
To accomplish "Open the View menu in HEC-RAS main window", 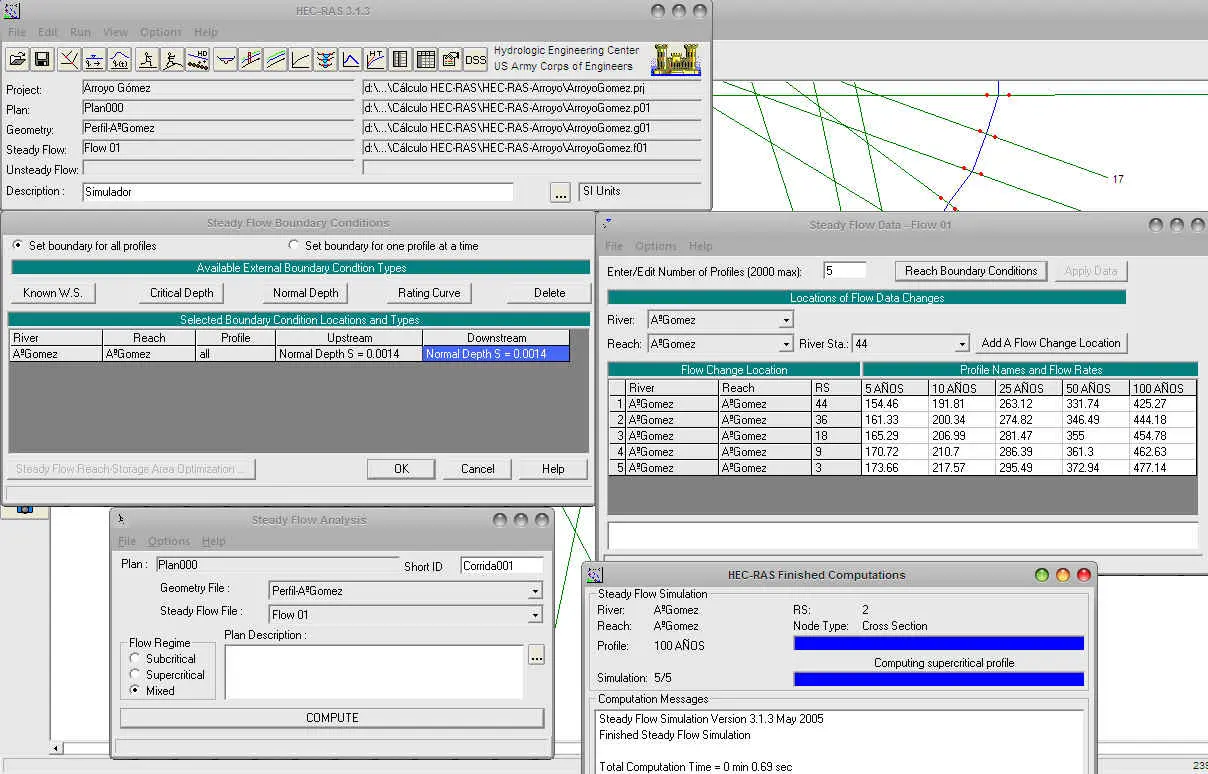I will (116, 32).
